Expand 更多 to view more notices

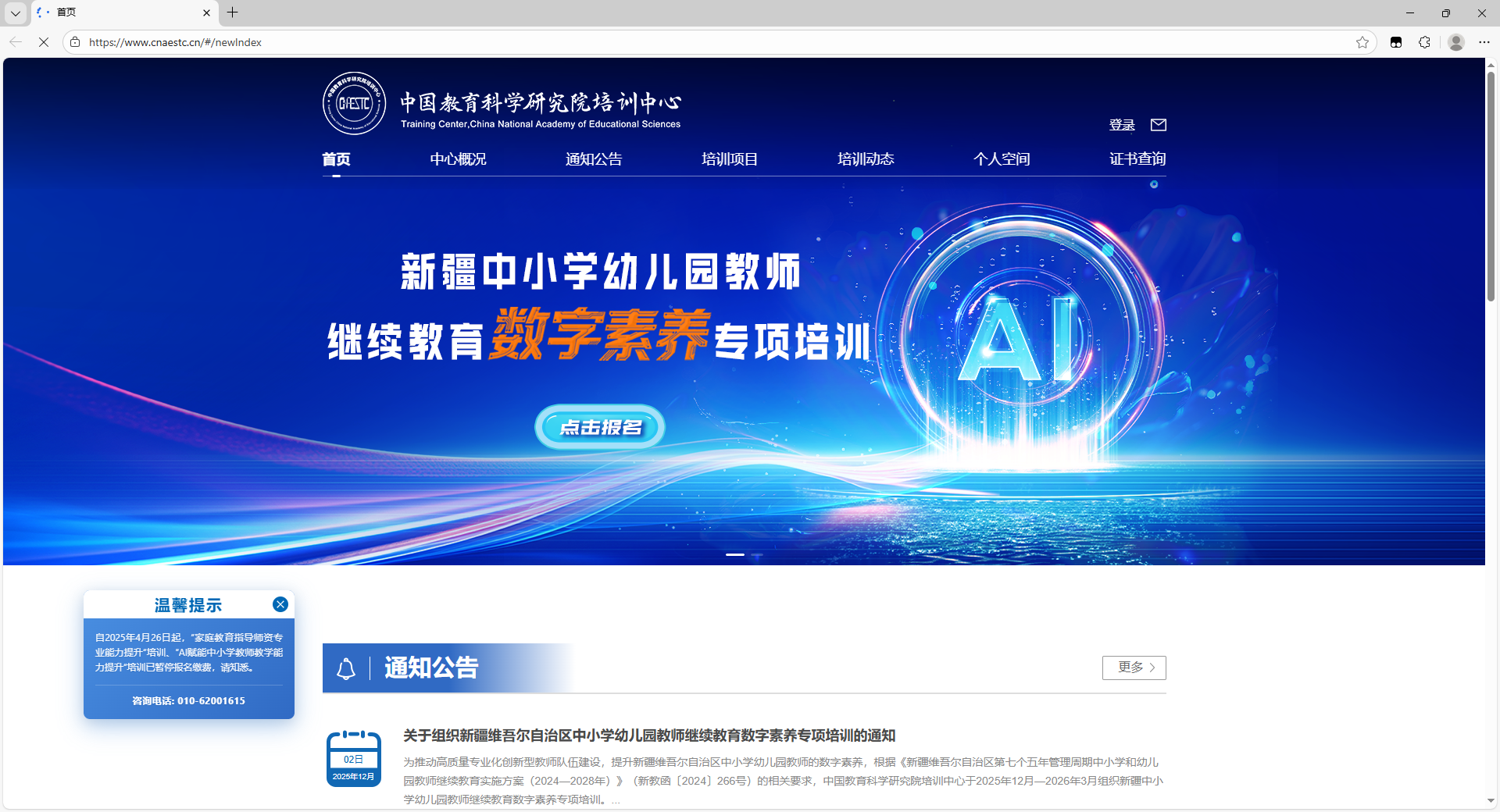click(1134, 668)
